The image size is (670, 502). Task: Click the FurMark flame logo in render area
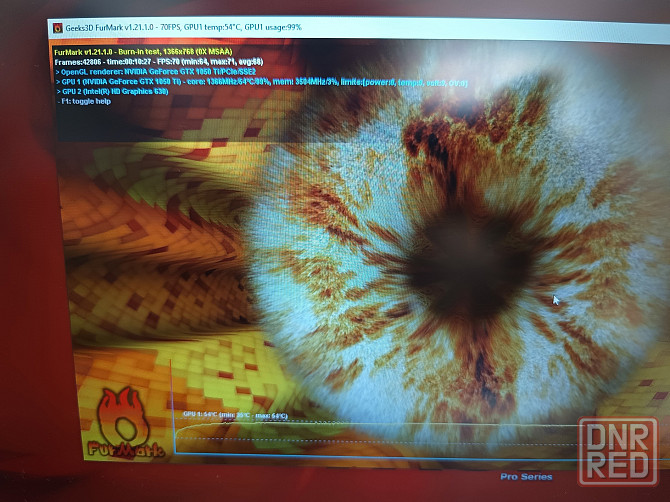pos(124,423)
